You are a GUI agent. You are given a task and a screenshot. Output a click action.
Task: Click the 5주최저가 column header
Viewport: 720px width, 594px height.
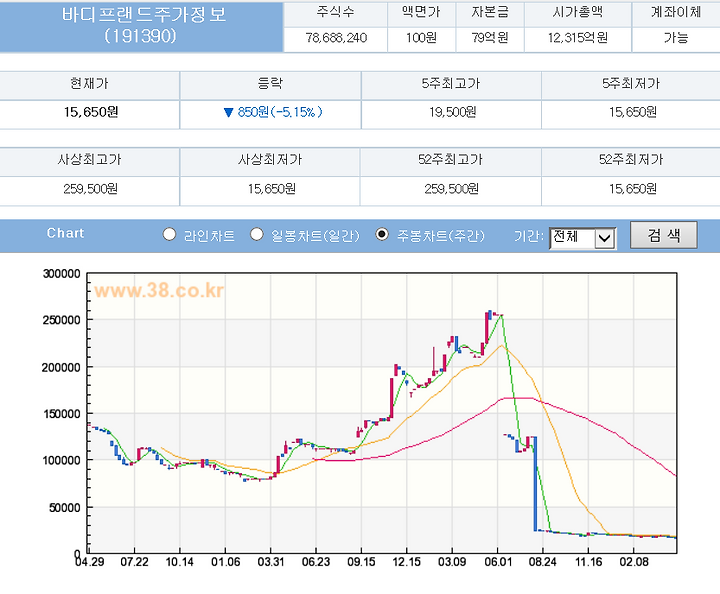631,84
